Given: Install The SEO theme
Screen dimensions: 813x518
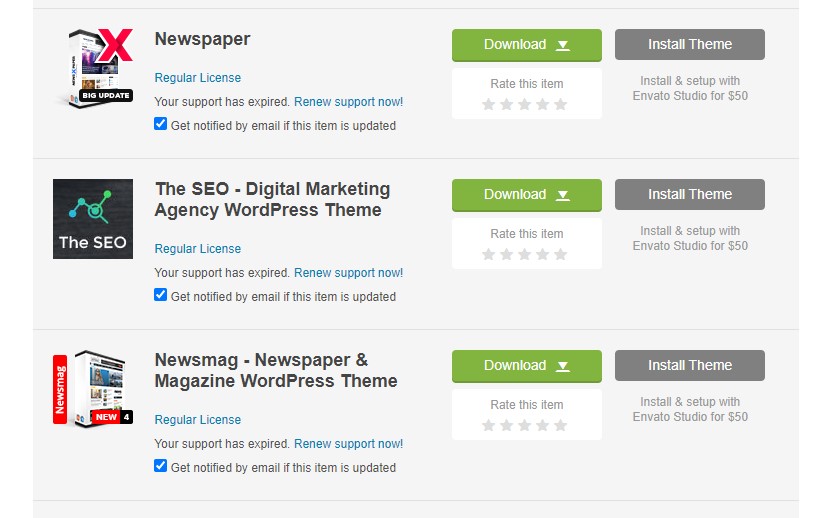Looking at the screenshot, I should (690, 194).
